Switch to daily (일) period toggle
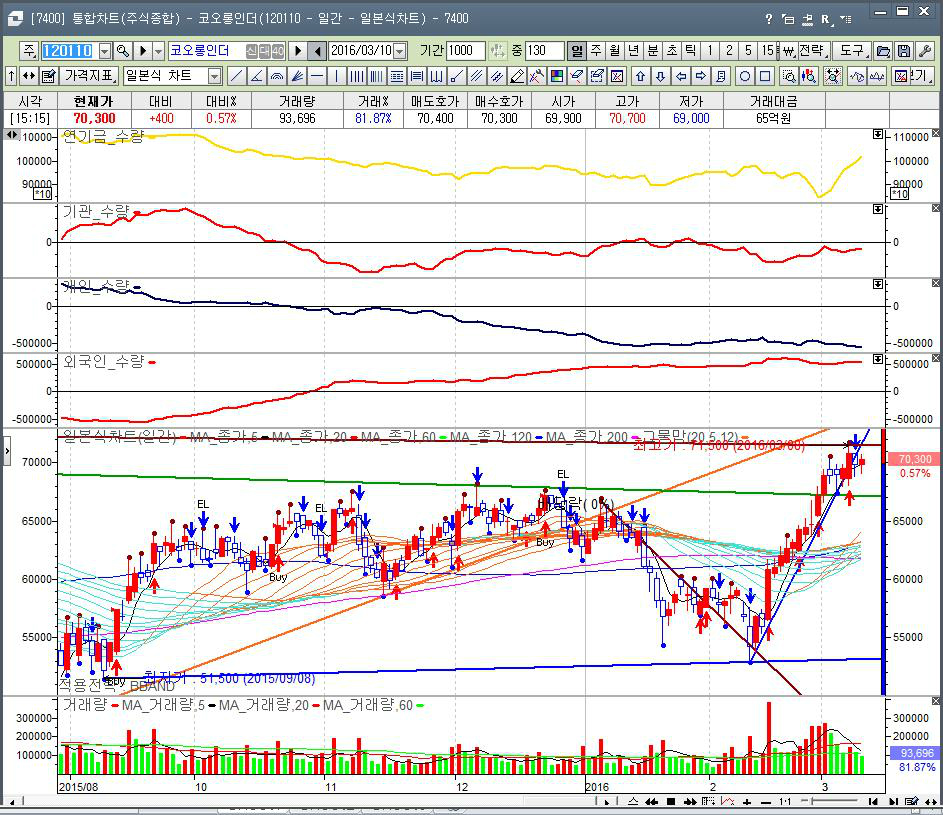943x815 pixels. (x=577, y=51)
